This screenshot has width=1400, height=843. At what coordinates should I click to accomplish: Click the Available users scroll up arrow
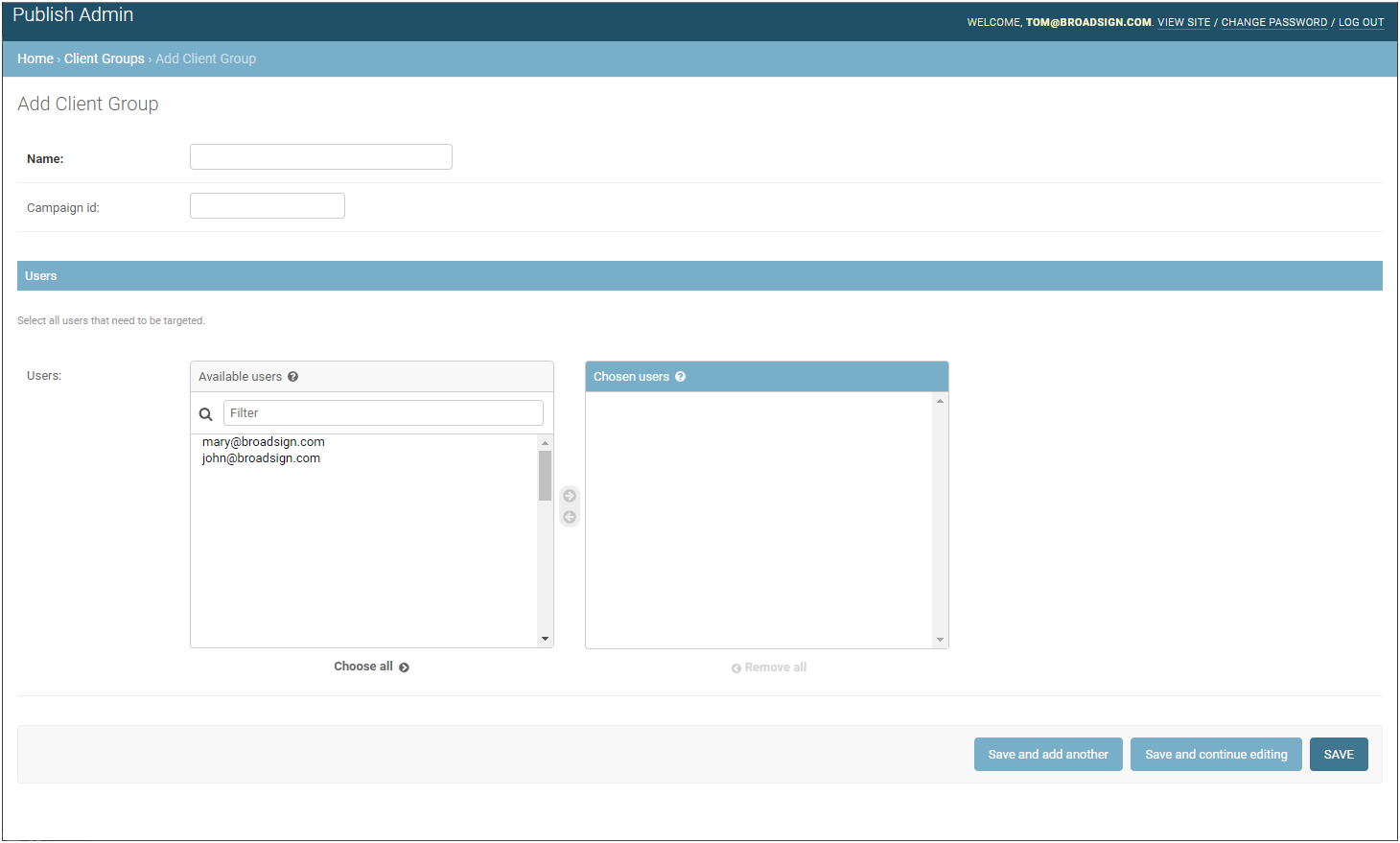(x=545, y=443)
